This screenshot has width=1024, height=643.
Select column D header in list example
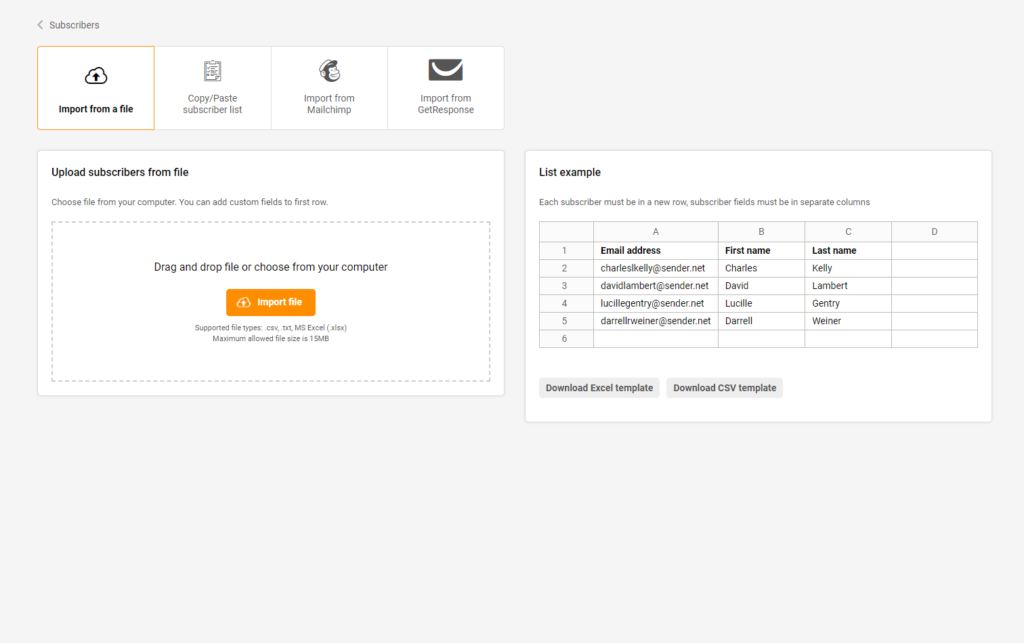(x=935, y=232)
